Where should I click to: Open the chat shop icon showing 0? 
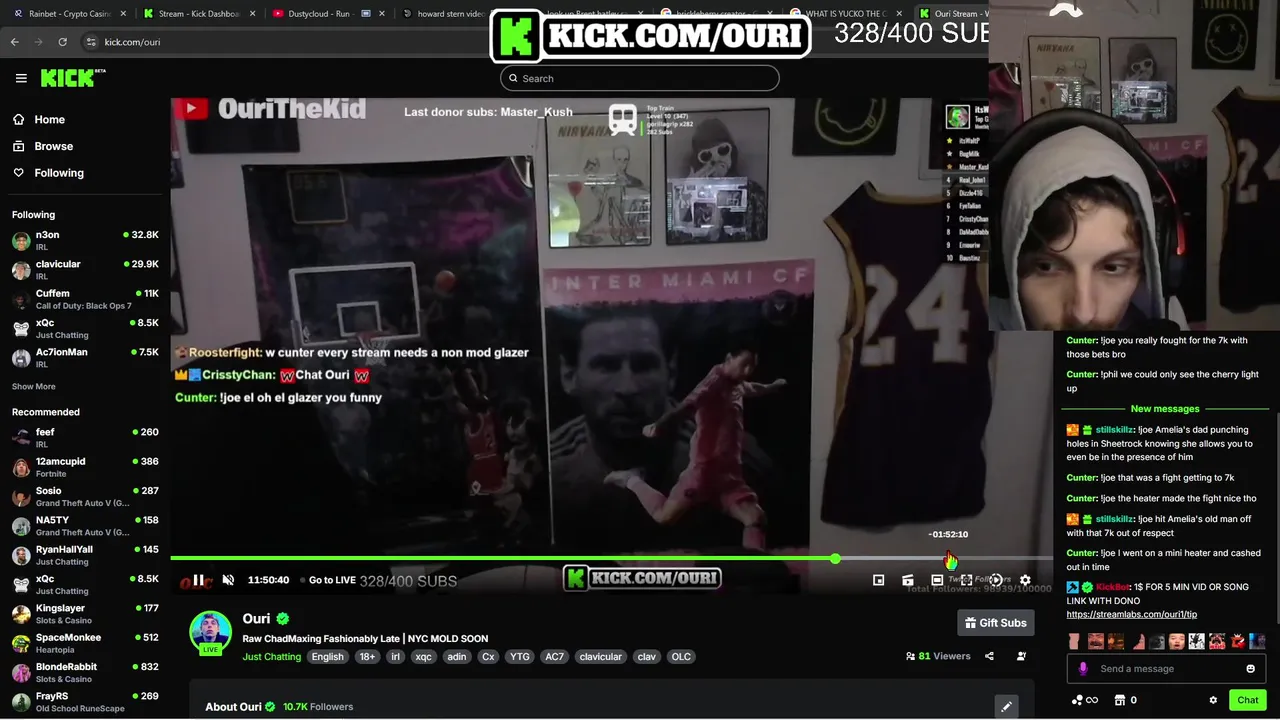coord(1126,700)
